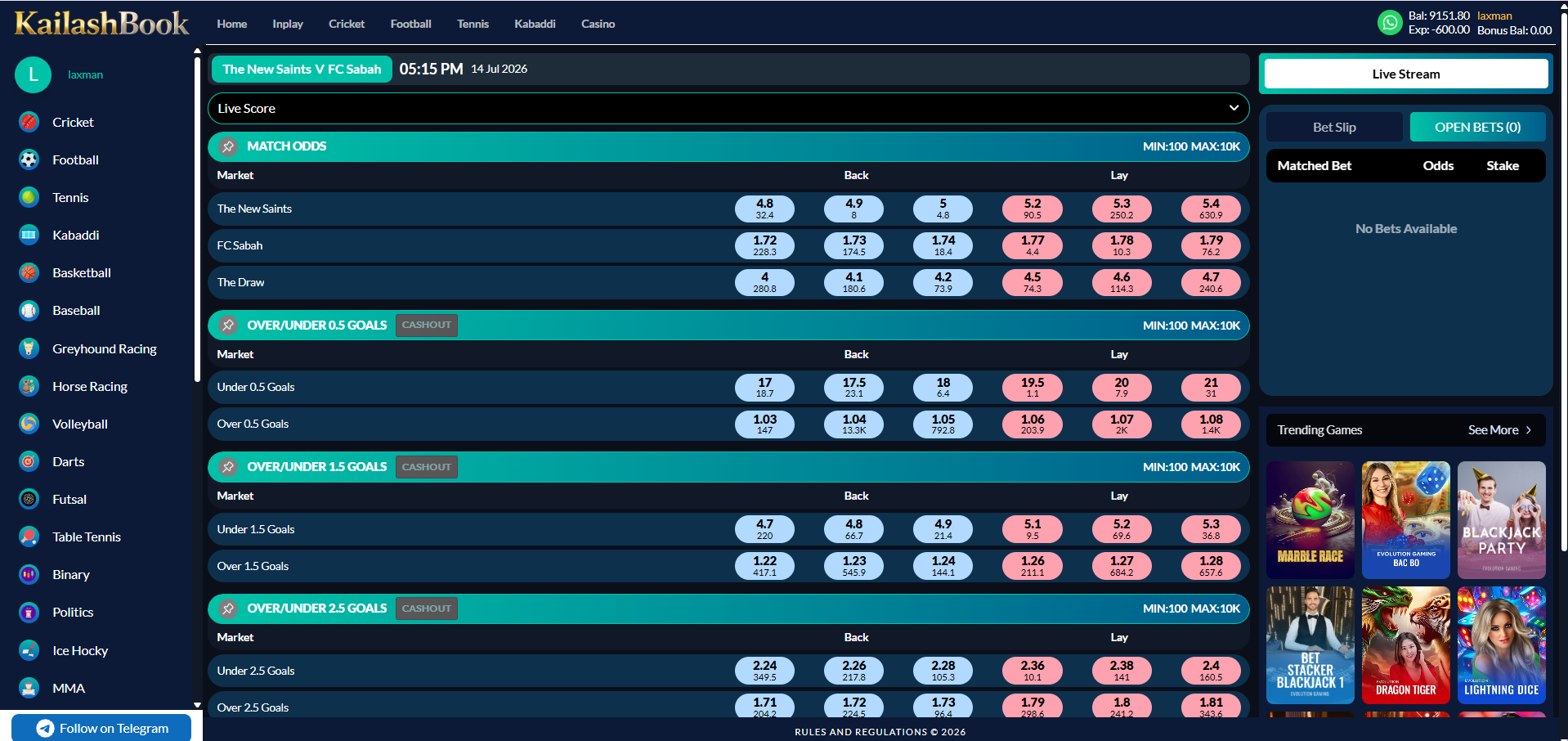Click the MMA sidebar icon
Image resolution: width=1568 pixels, height=741 pixels.
[29, 688]
